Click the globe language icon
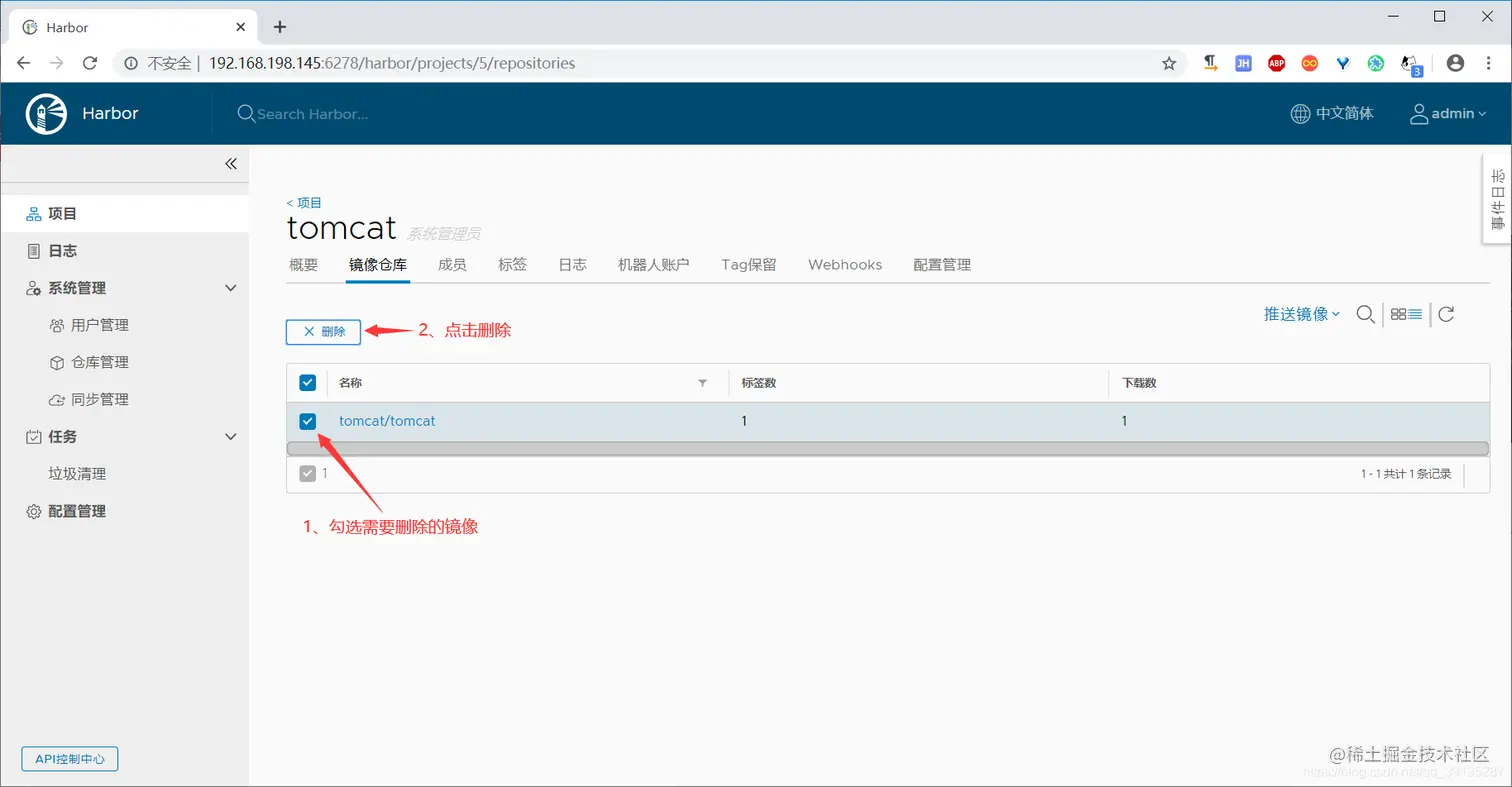Viewport: 1512px width, 787px height. pyautogui.click(x=1300, y=114)
